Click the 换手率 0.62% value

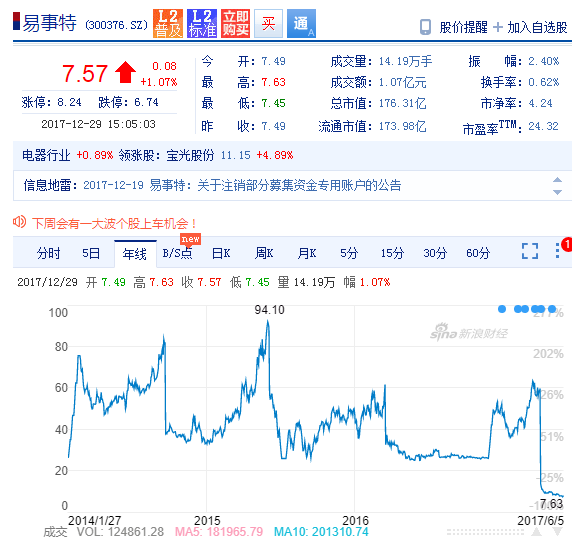point(544,82)
